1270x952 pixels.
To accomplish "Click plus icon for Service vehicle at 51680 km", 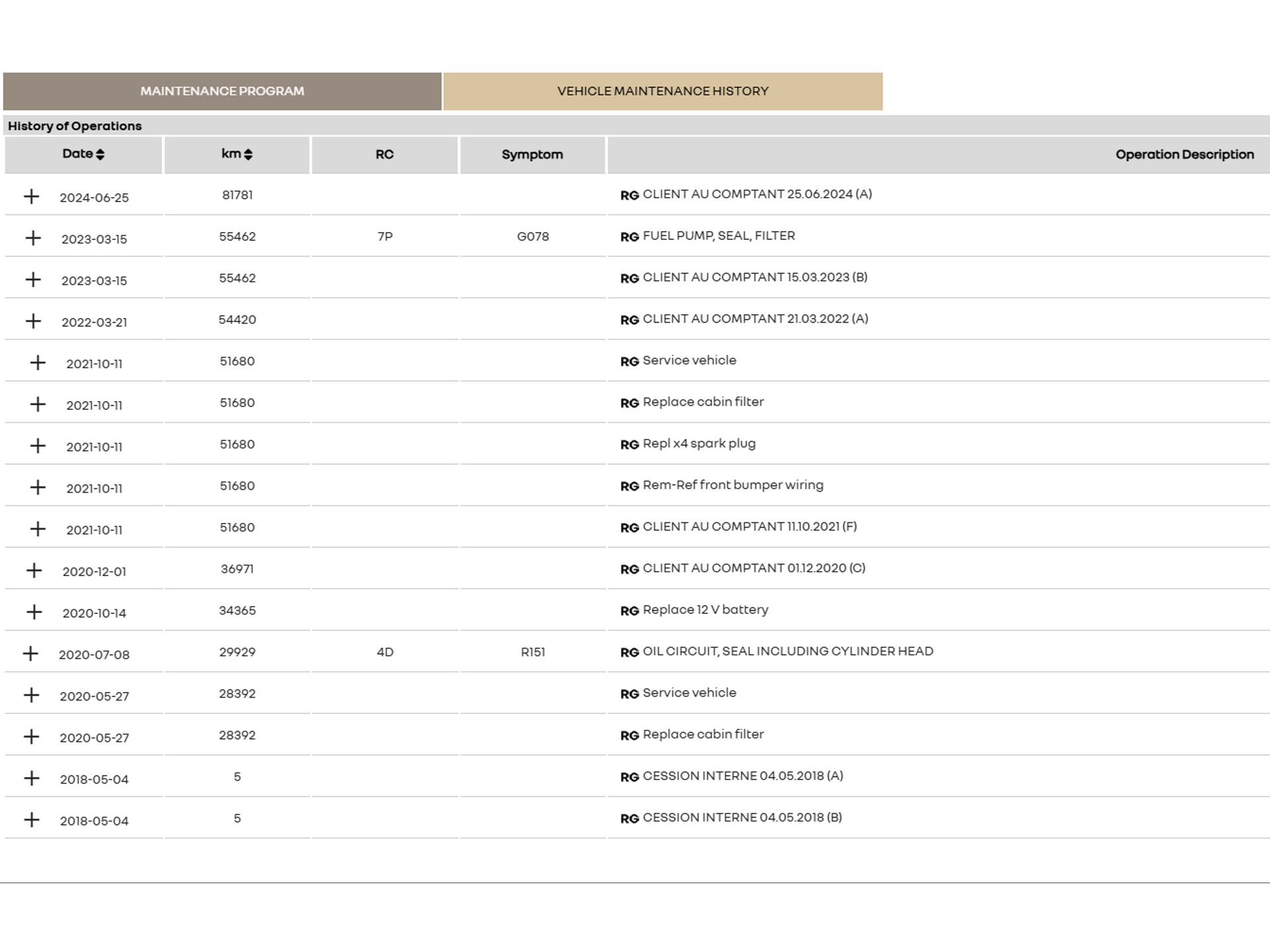I will (x=38, y=362).
